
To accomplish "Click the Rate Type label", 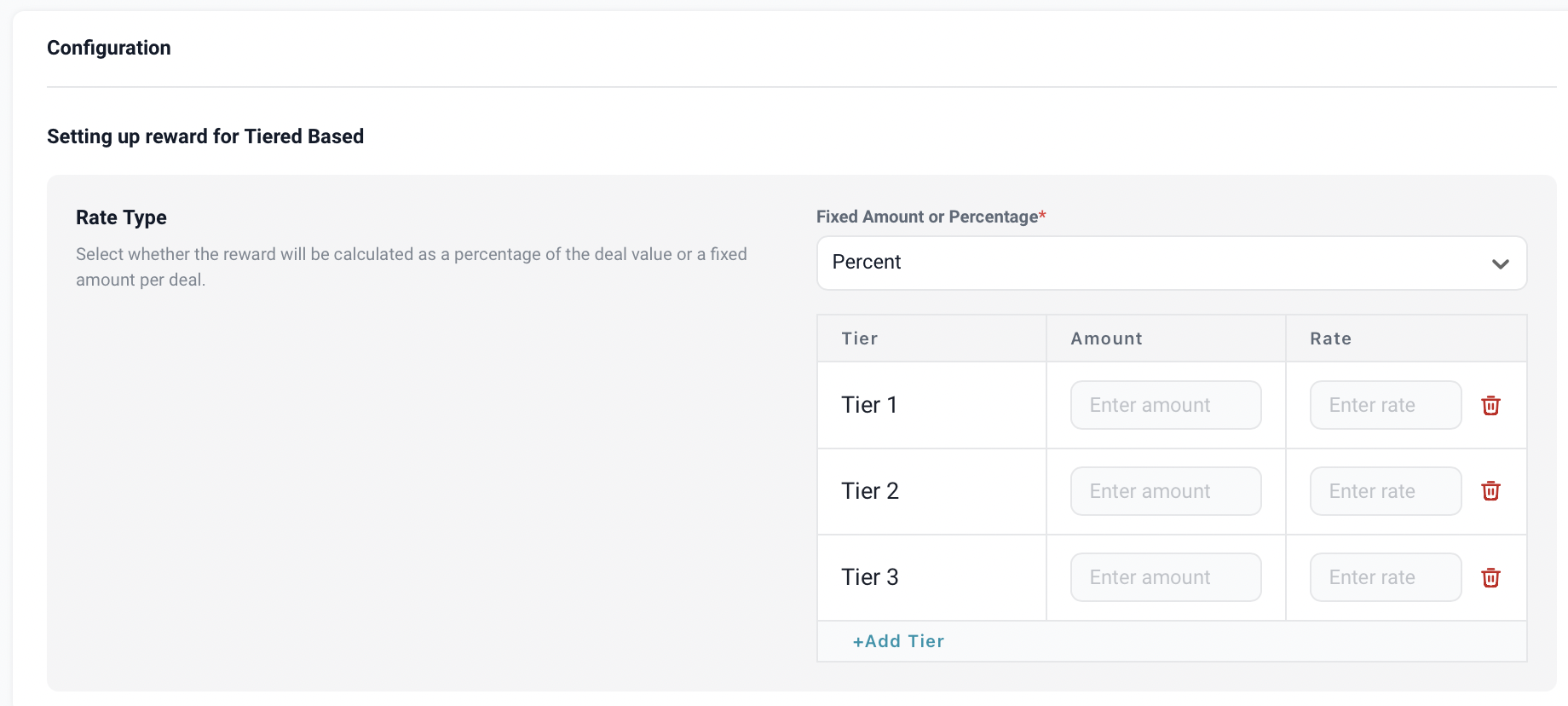I will pos(121,217).
